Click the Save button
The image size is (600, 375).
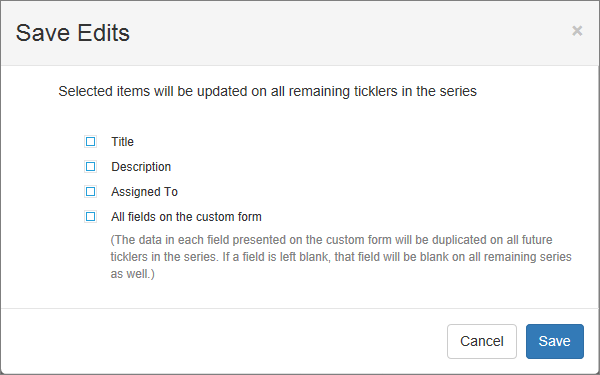pos(555,341)
